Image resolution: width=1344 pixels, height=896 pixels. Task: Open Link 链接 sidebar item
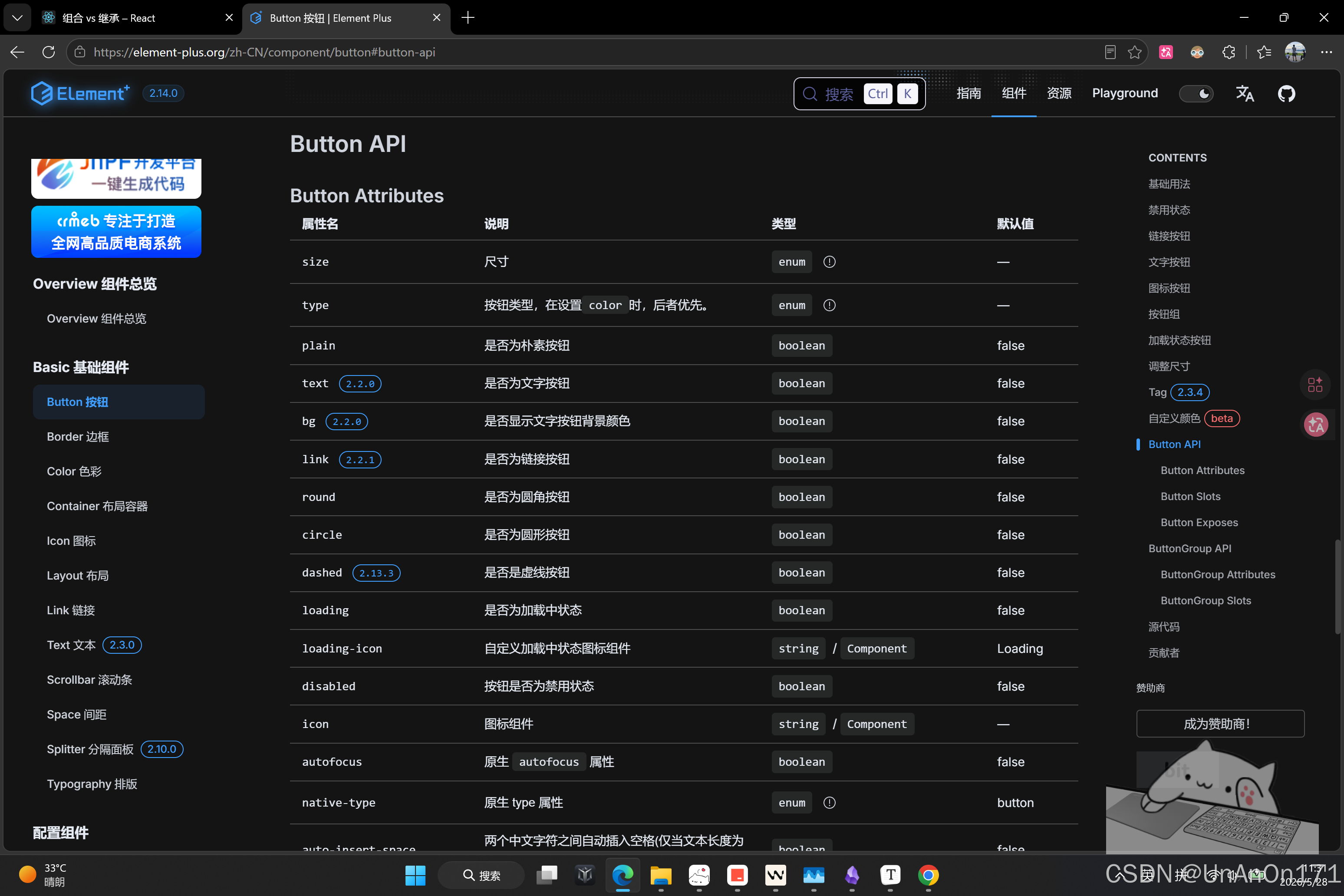pyautogui.click(x=71, y=610)
